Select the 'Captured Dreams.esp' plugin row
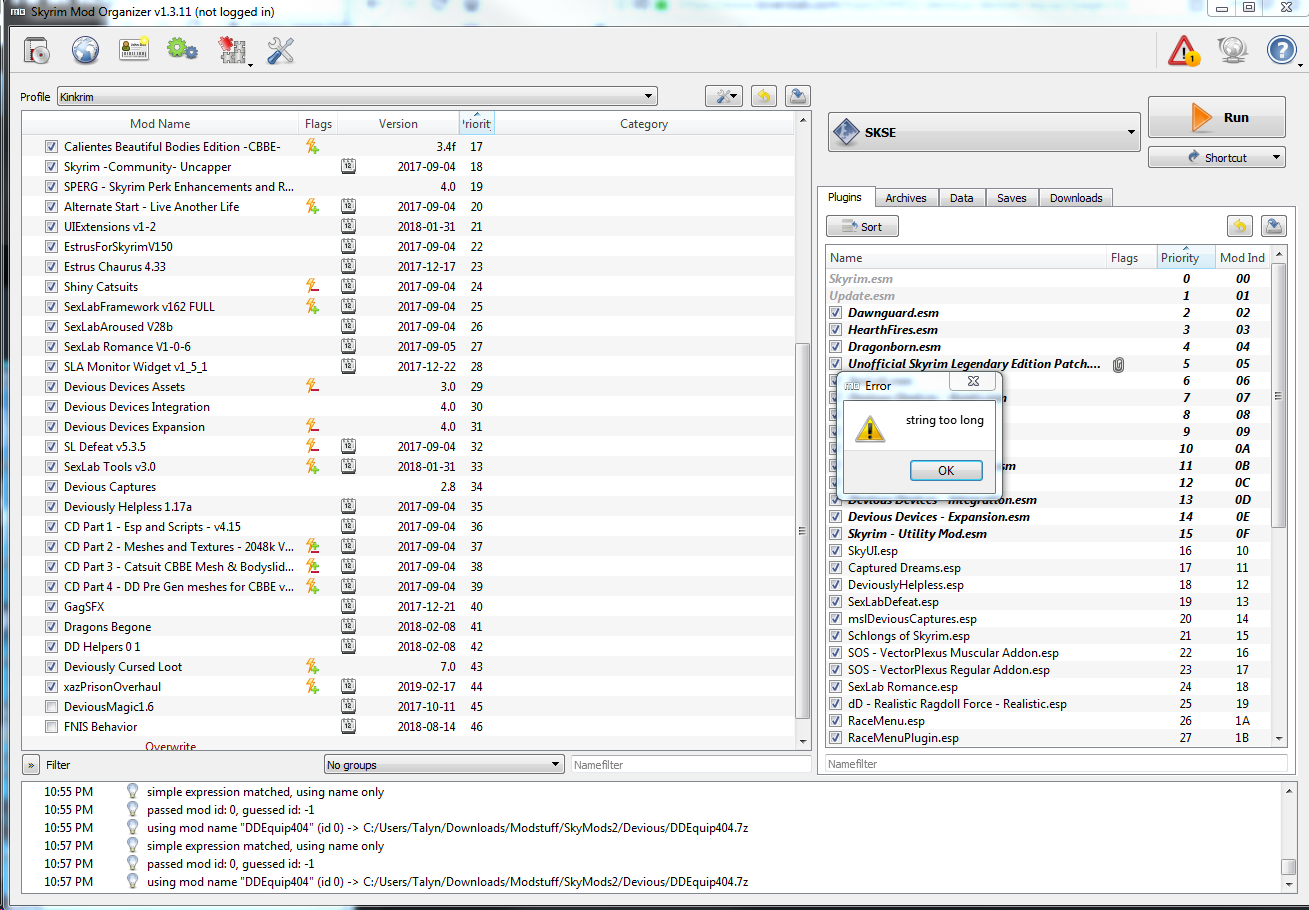This screenshot has width=1309, height=910. coord(1049,568)
